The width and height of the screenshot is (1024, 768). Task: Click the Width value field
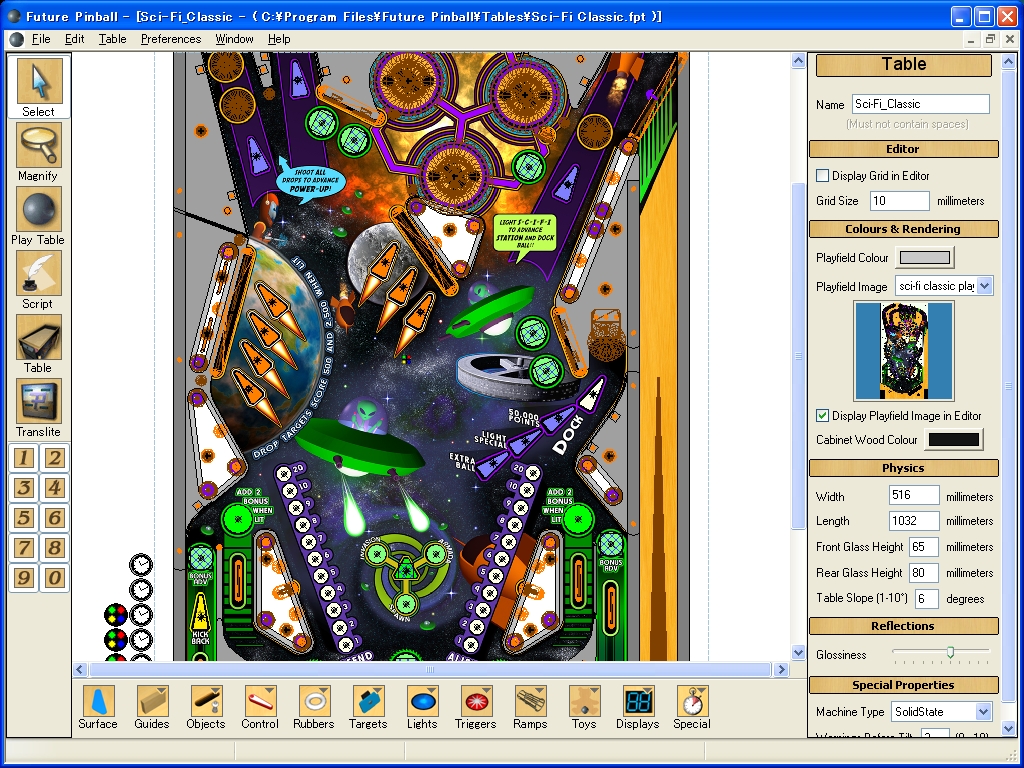click(914, 495)
